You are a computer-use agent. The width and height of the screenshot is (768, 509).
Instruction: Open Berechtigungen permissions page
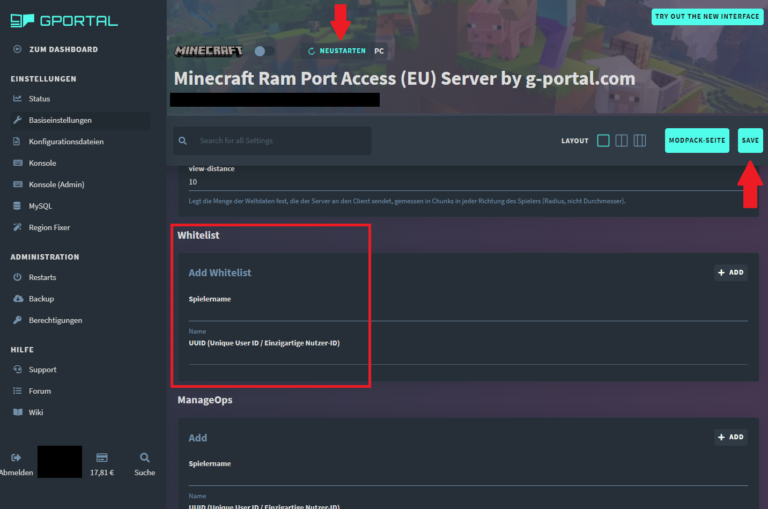tap(55, 320)
